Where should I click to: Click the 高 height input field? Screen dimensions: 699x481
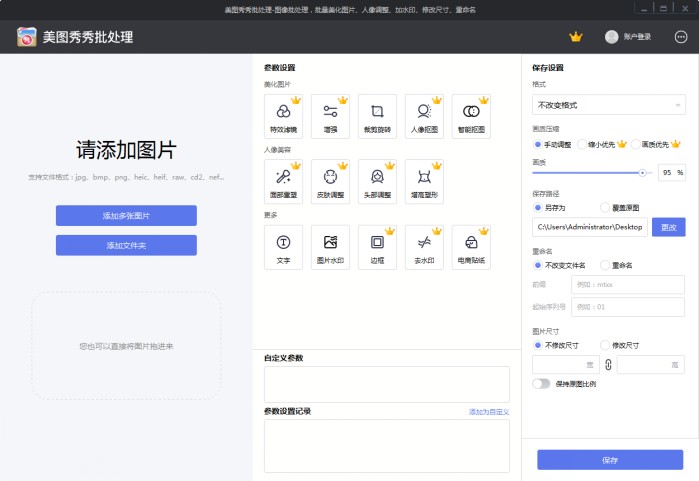pyautogui.click(x=651, y=365)
